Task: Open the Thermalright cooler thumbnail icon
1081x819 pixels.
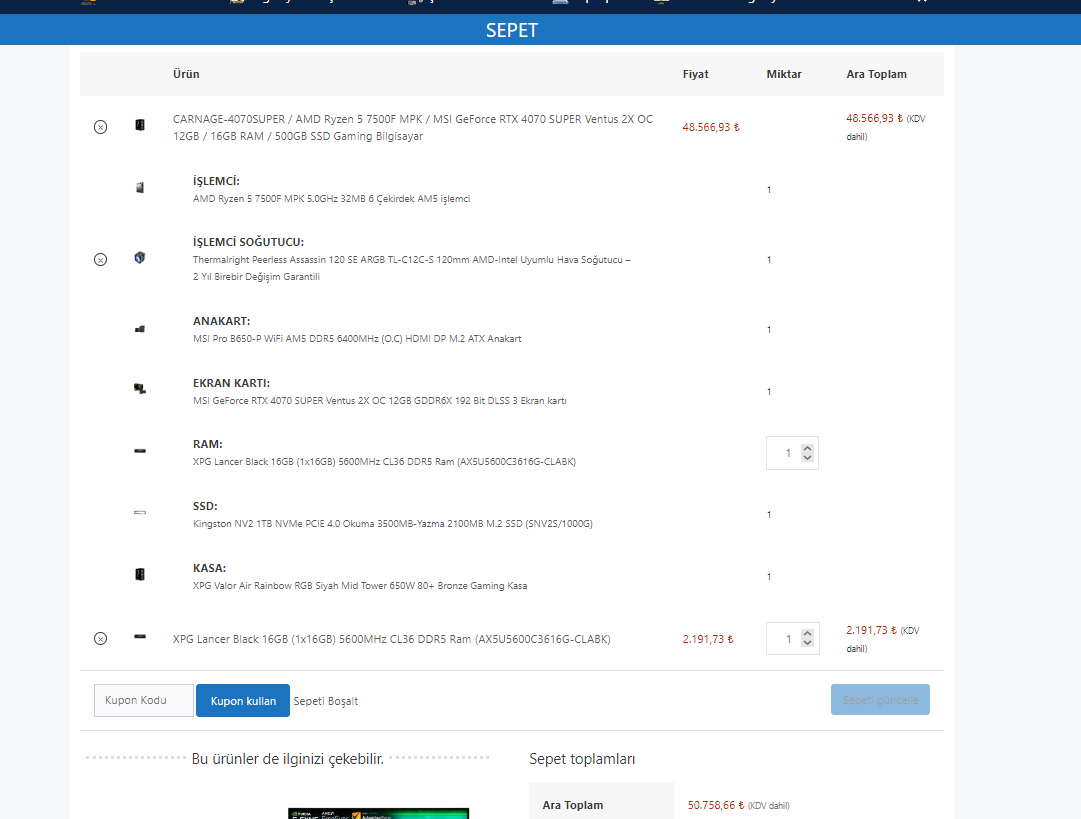Action: [x=140, y=258]
